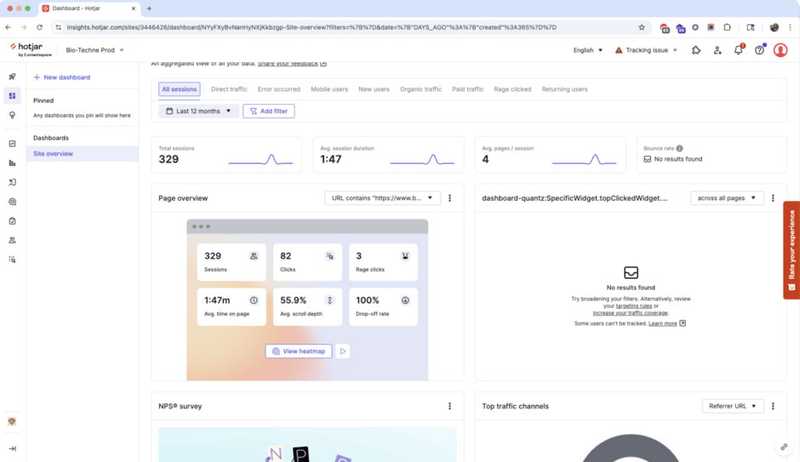
Task: Click the Hotjar logo
Action: click(31, 49)
